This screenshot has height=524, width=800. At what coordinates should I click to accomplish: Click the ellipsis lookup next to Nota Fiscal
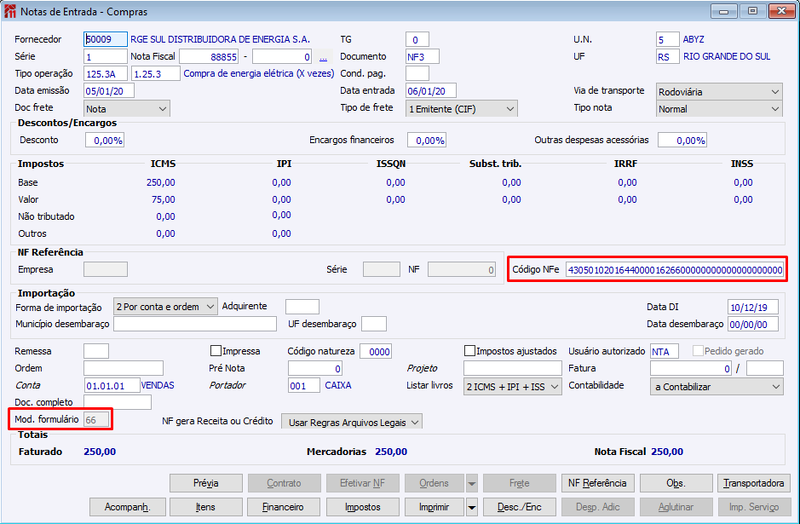click(323, 57)
